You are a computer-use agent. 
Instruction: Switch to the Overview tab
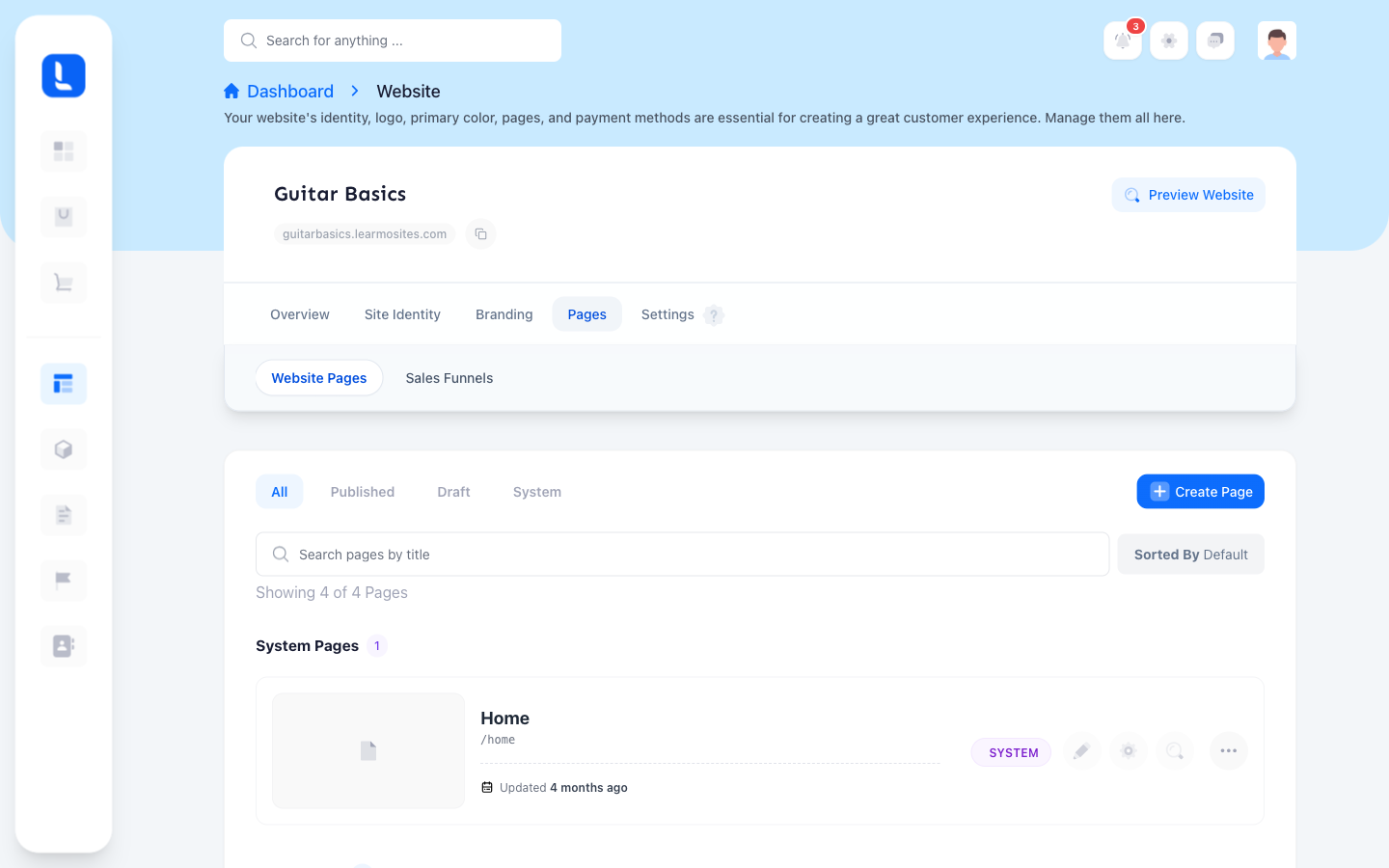coord(300,314)
